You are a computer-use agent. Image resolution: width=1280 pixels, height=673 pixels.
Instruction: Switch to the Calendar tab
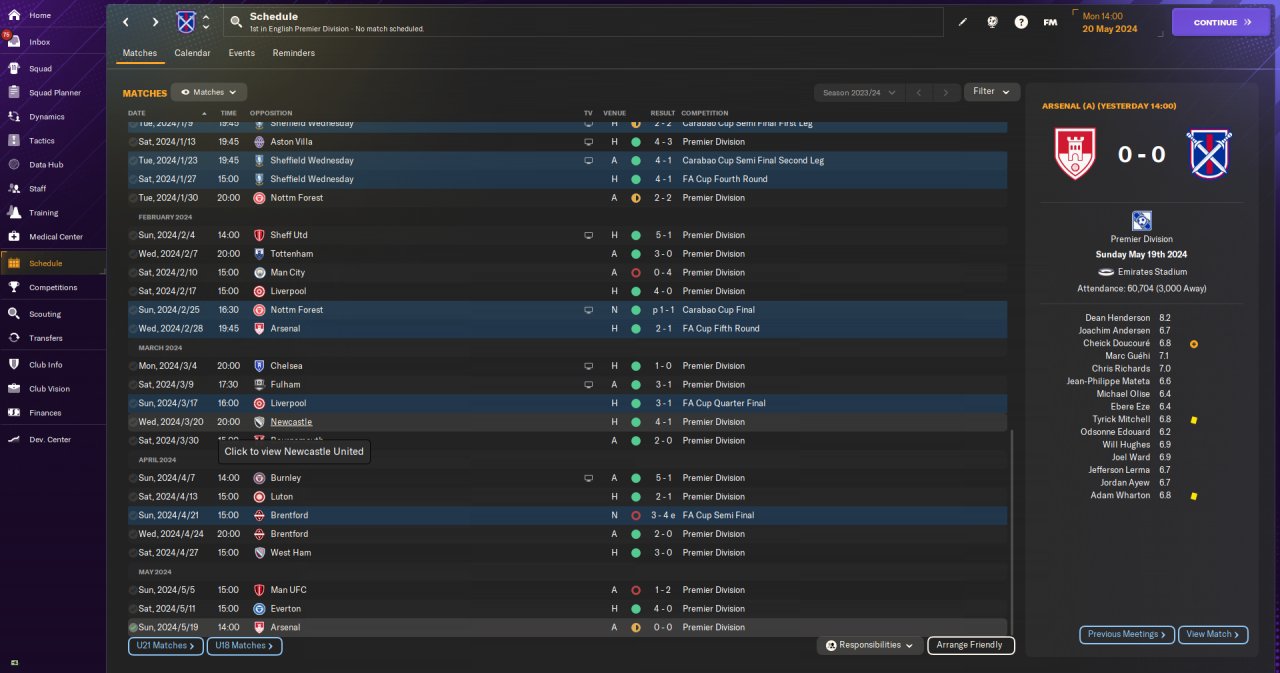(192, 53)
